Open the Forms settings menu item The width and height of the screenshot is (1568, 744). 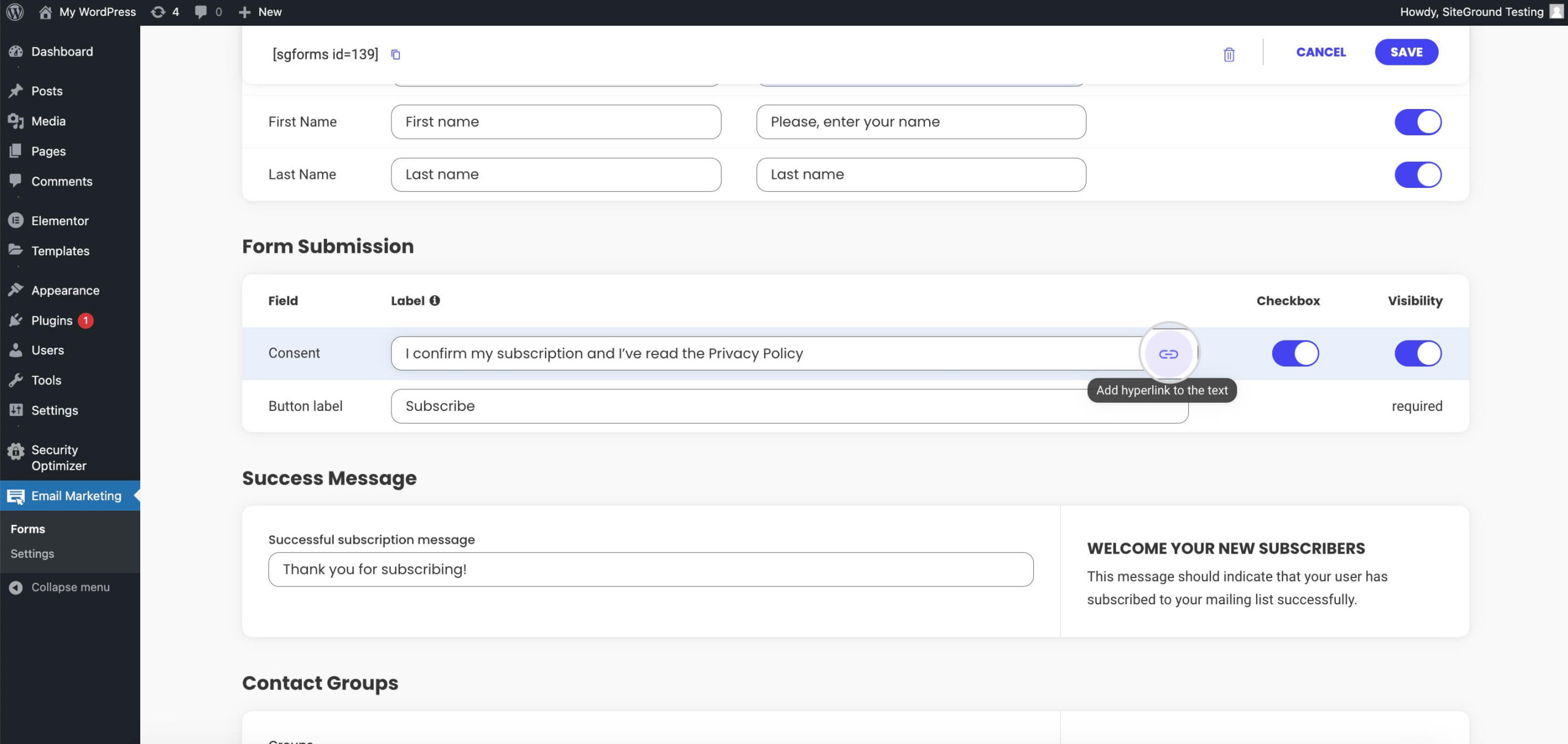(x=28, y=528)
